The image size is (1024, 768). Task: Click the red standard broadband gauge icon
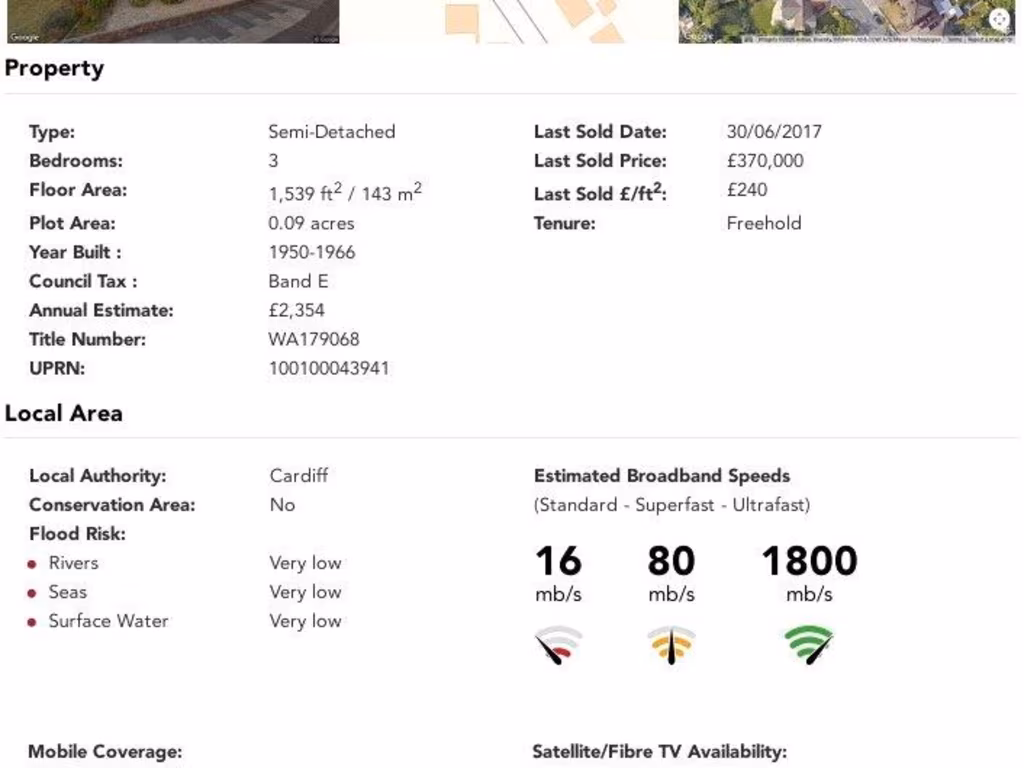[559, 645]
